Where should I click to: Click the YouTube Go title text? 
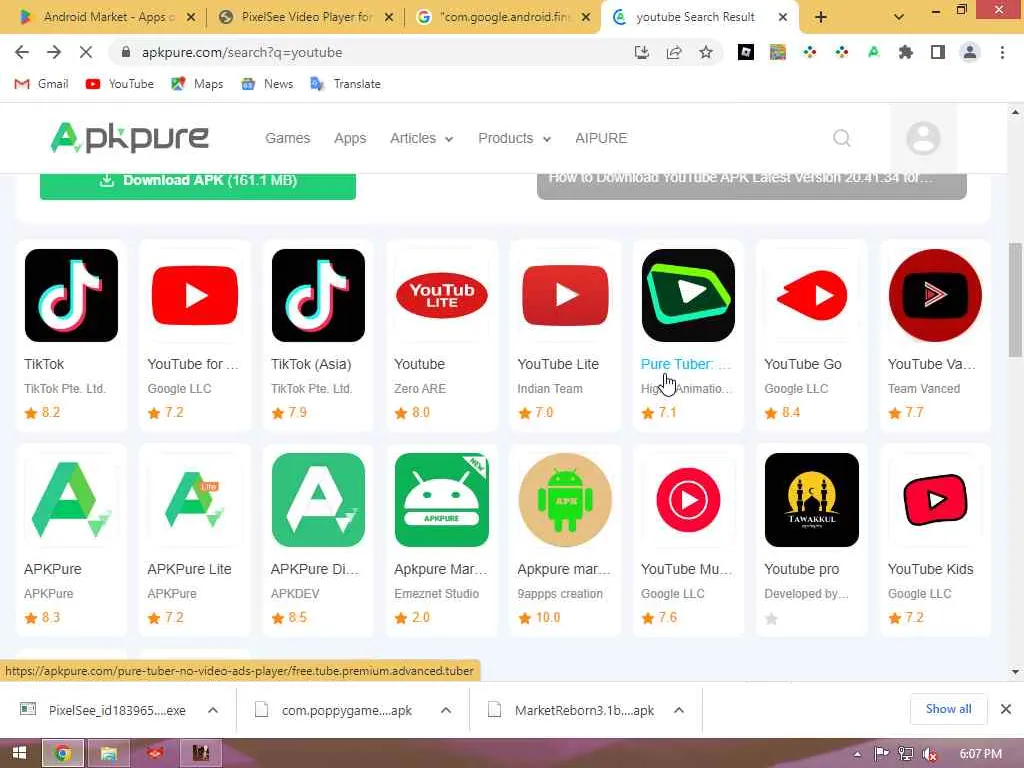(803, 364)
